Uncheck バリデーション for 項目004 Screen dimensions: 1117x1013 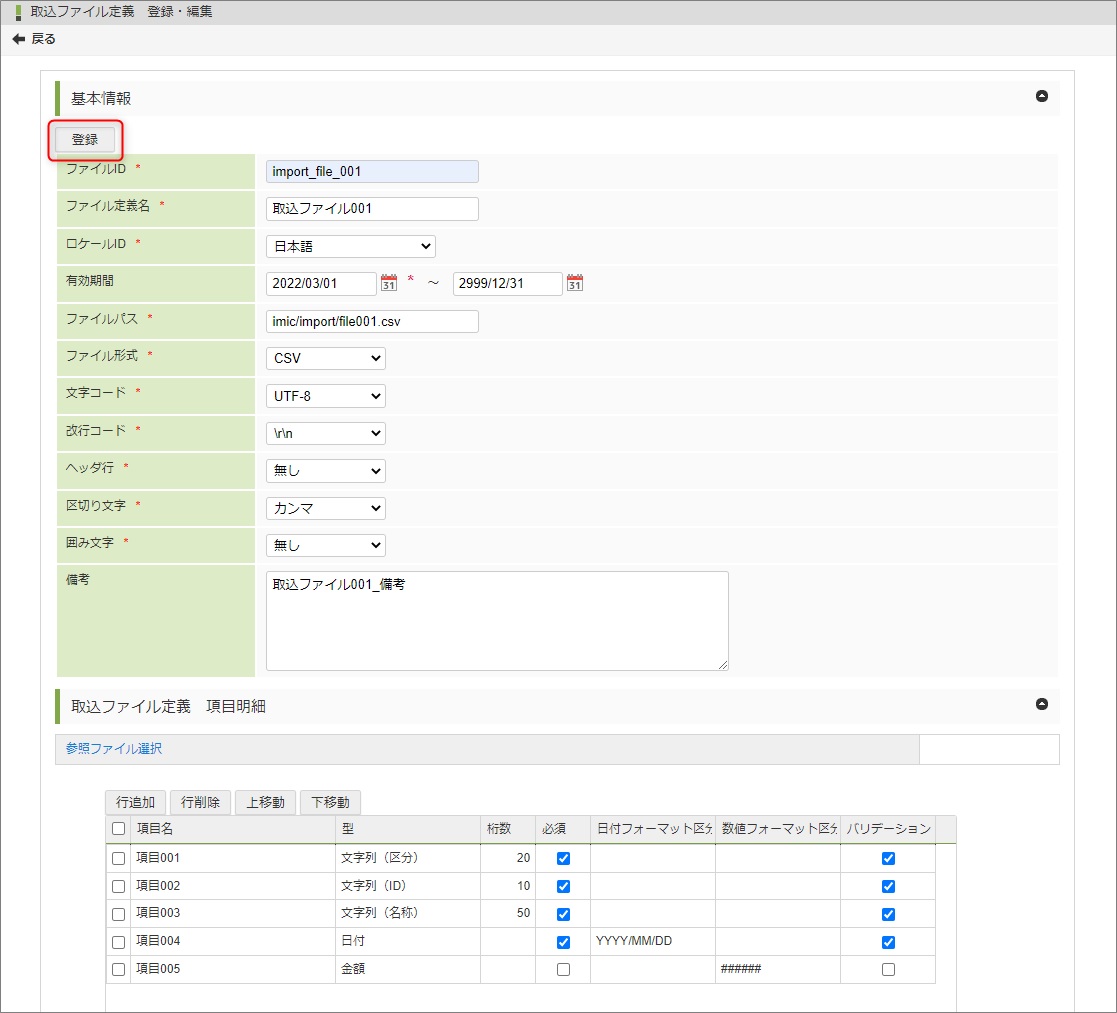[x=888, y=942]
